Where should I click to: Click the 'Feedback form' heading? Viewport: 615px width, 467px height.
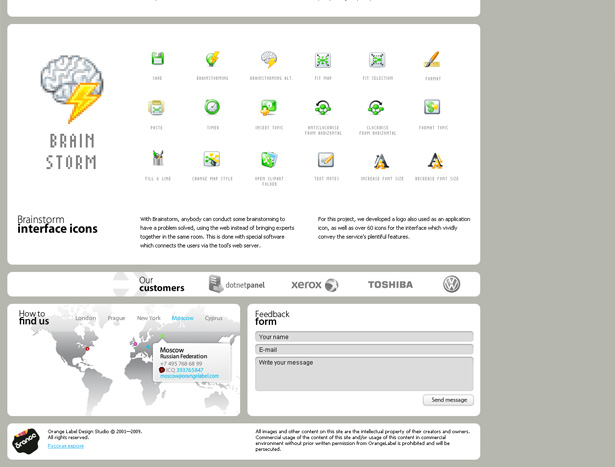tap(272, 318)
